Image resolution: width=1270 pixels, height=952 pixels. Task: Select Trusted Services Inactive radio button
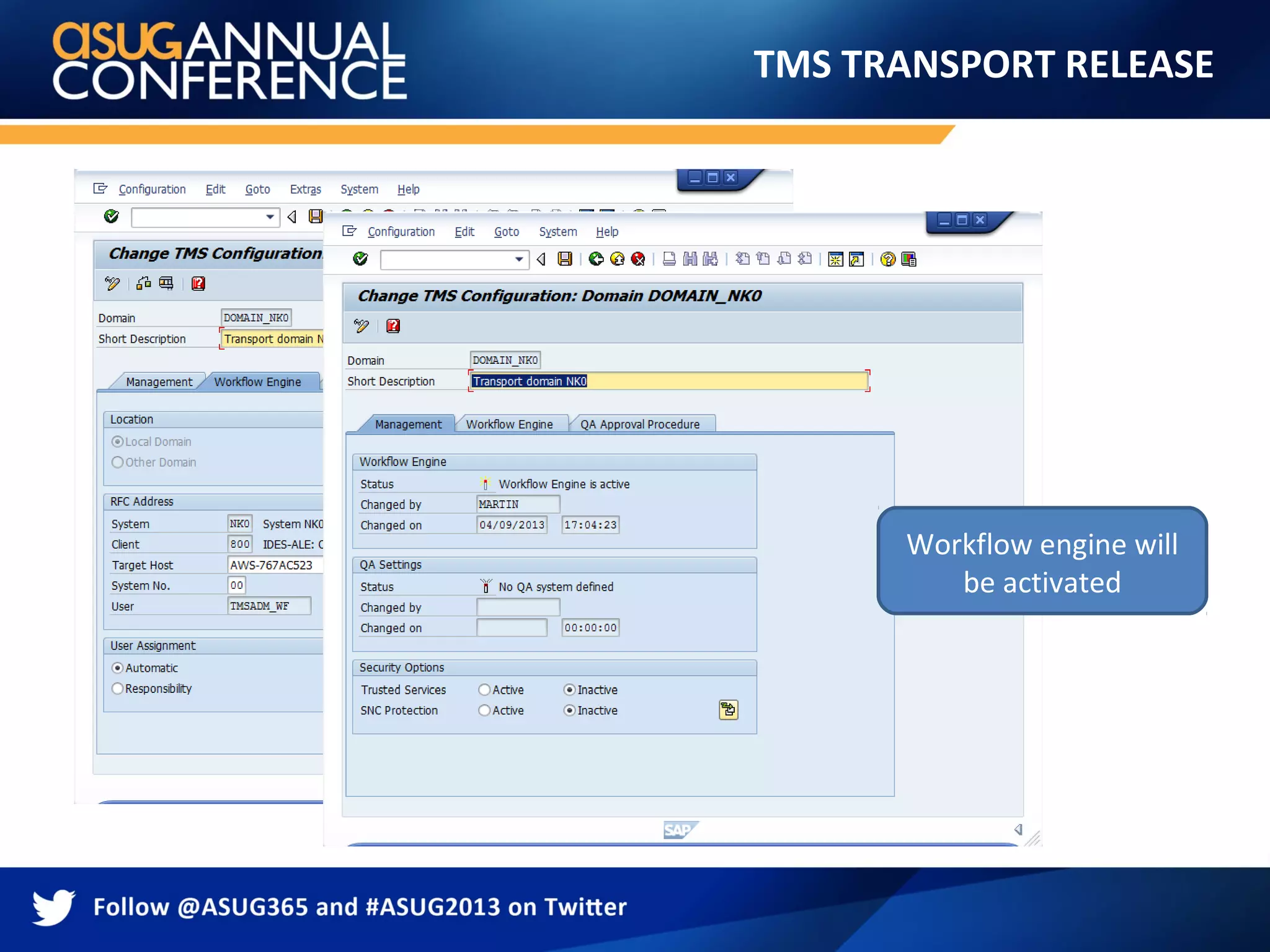click(569, 690)
